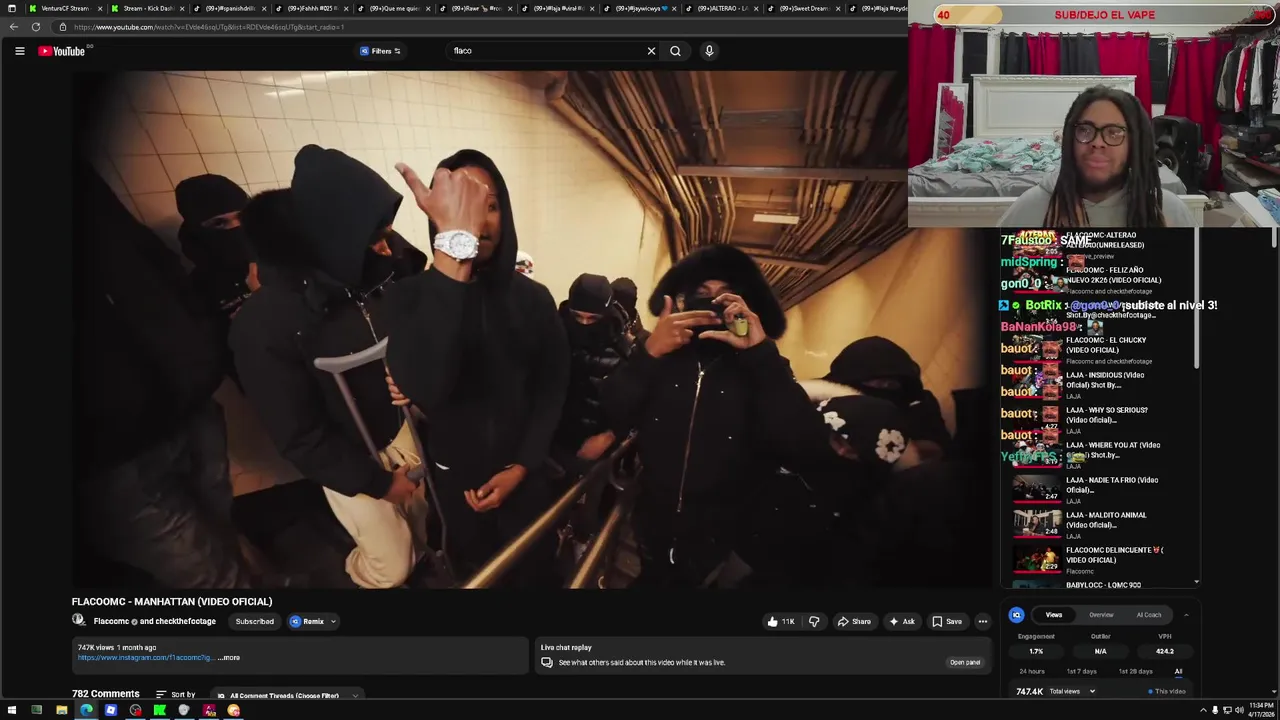Screen dimensions: 1280x720
Task: Reload the page with browser refresh icon
Action: pos(36,27)
